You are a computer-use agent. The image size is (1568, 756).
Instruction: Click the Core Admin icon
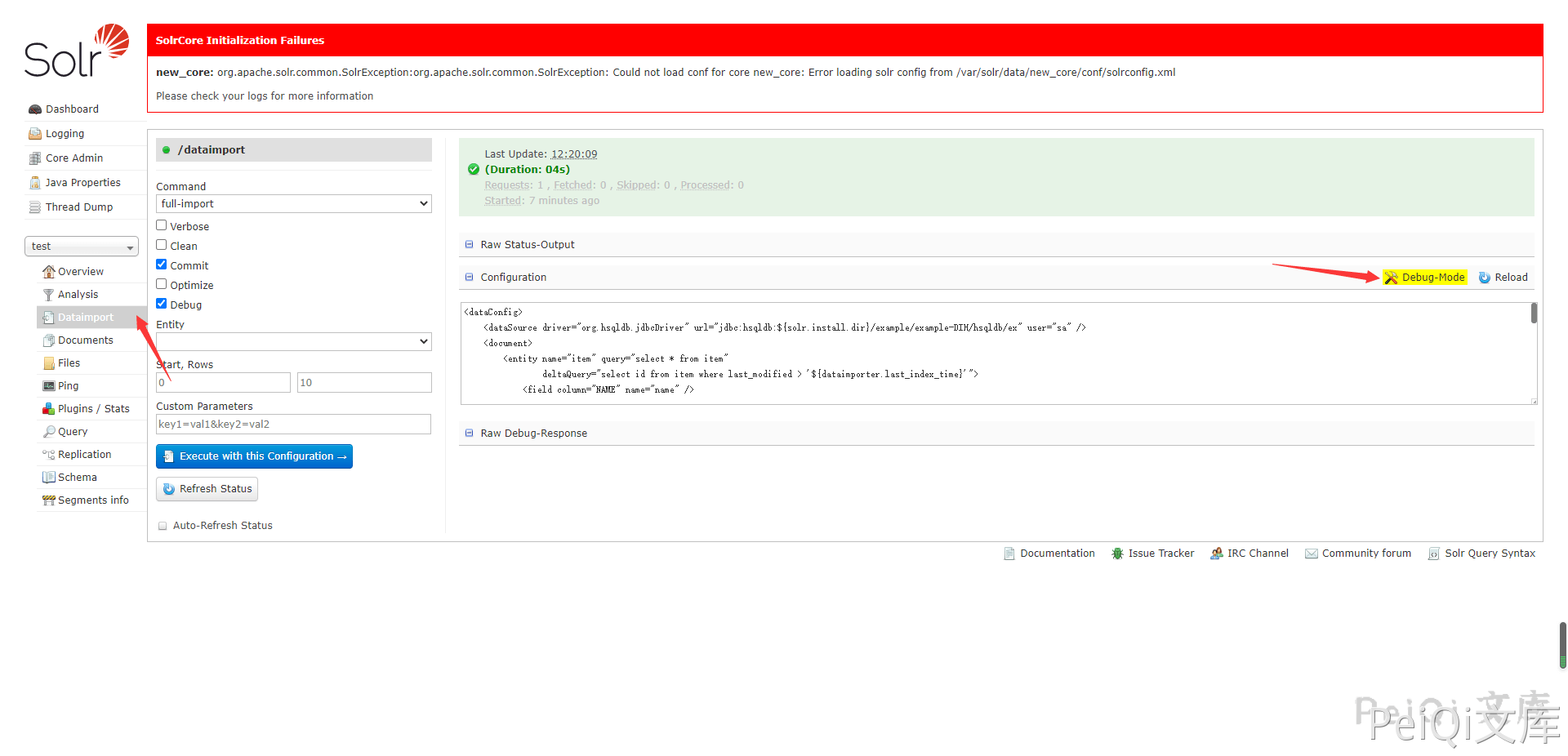click(x=34, y=158)
